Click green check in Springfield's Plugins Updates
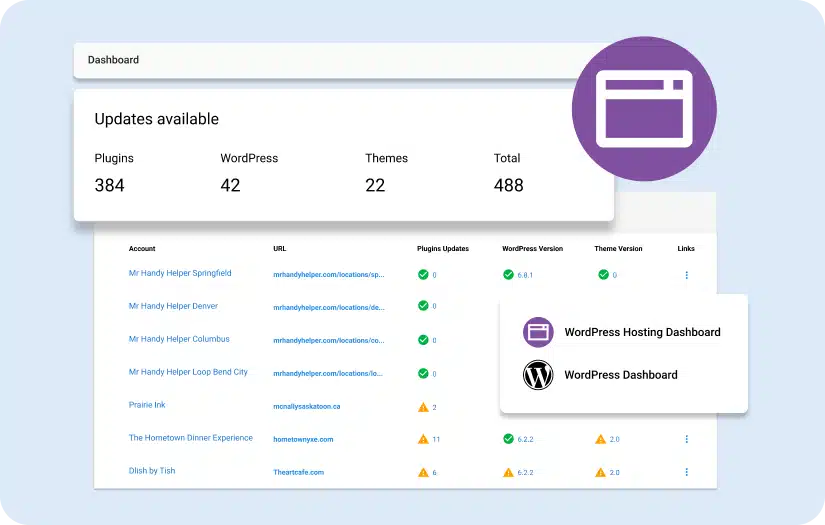Viewport: 825px width, 525px height. tap(423, 274)
